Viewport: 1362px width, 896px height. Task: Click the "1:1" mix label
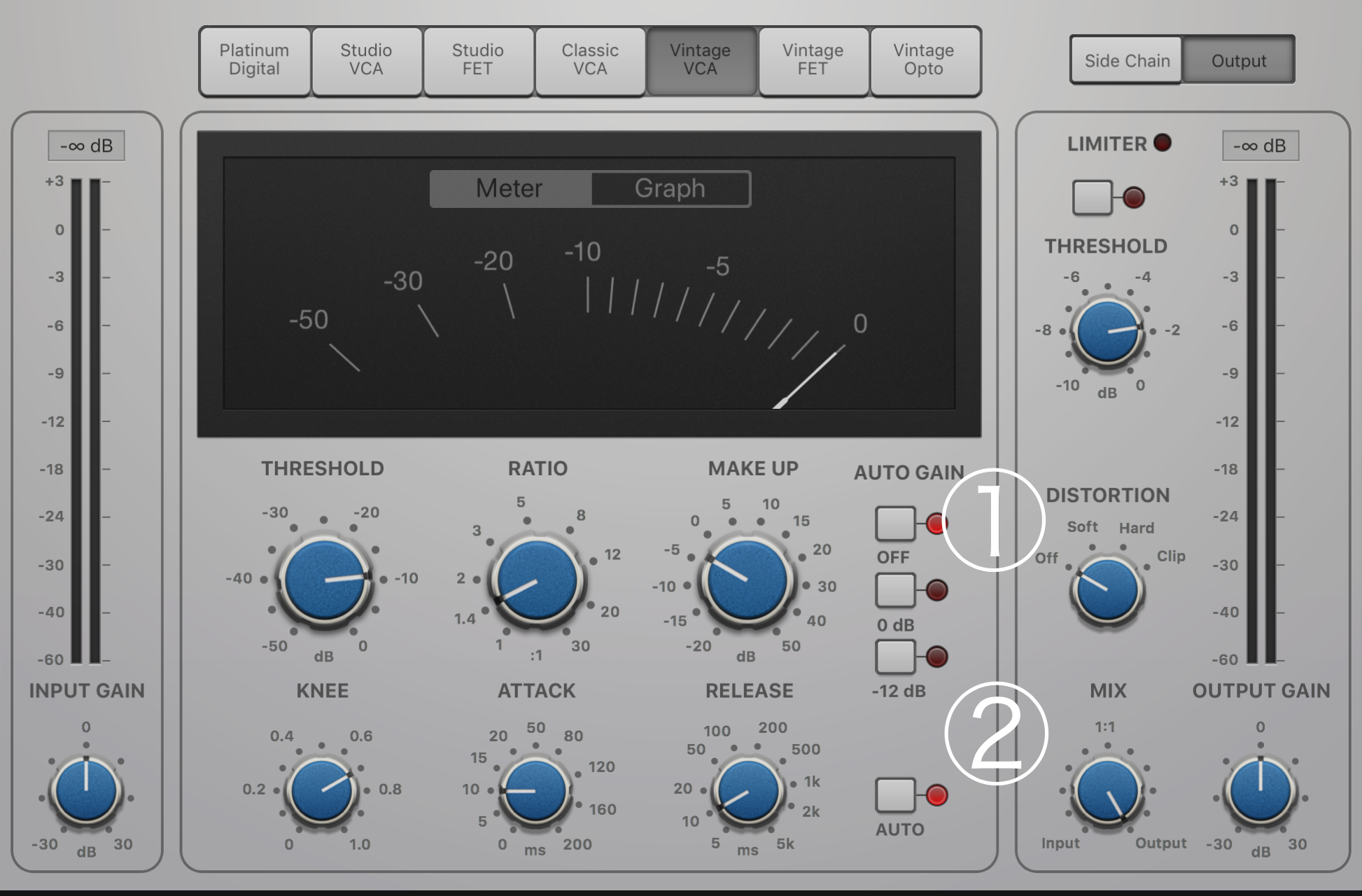[1104, 727]
